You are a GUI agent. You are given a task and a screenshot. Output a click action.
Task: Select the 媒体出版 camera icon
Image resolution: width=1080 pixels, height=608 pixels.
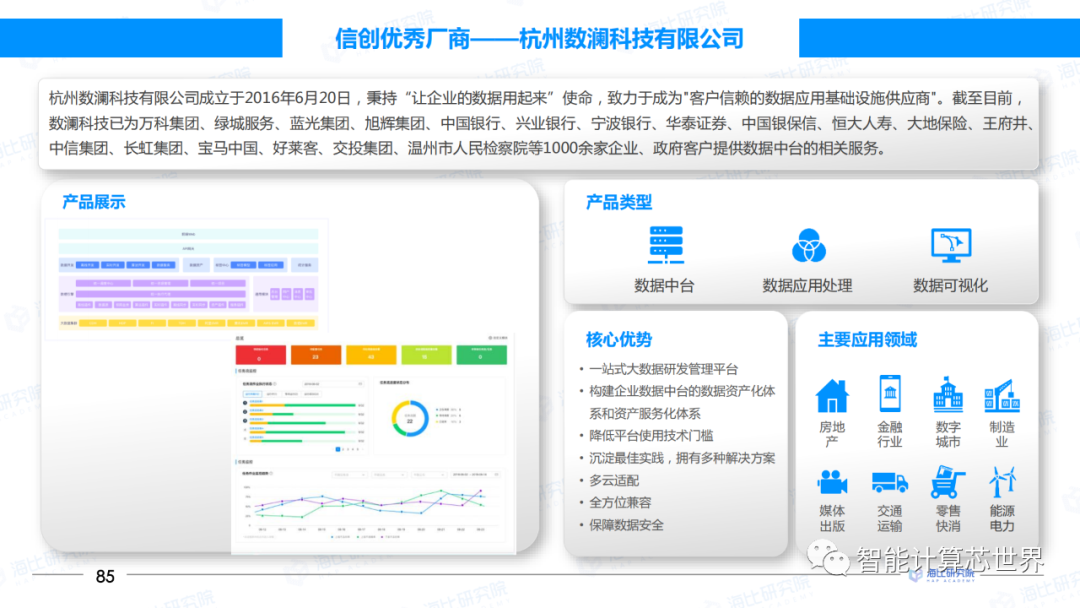832,482
